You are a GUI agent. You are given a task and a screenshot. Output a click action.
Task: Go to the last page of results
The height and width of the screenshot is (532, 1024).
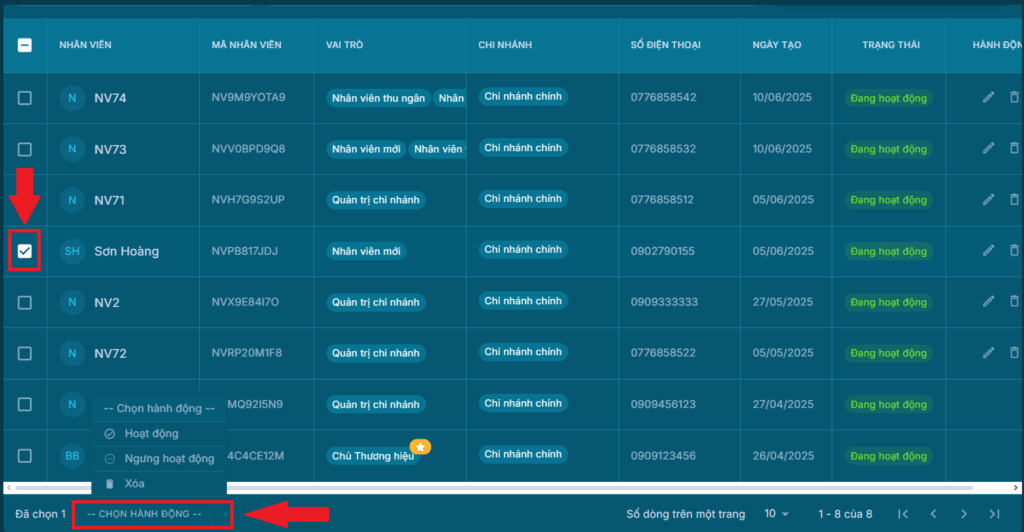coord(993,514)
